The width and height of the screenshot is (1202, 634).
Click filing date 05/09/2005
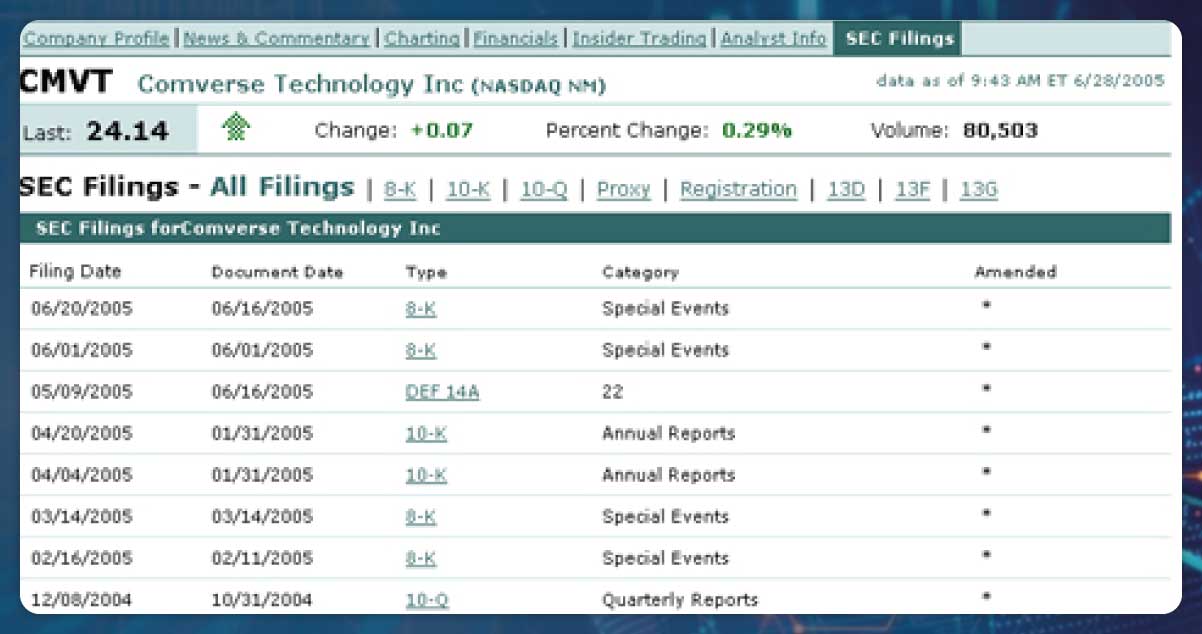coord(81,392)
